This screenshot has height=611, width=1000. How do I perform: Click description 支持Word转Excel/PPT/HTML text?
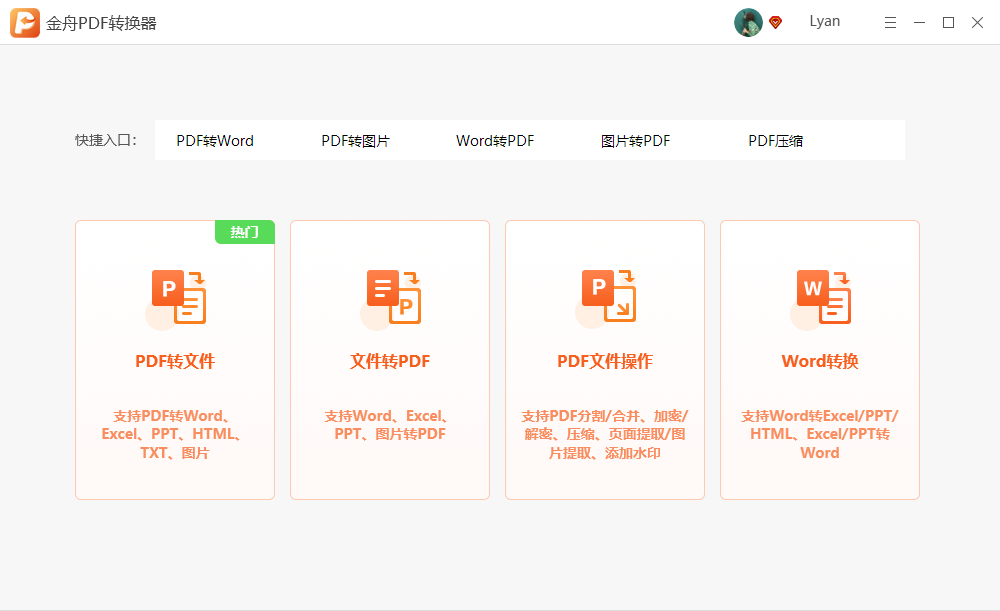pos(820,434)
